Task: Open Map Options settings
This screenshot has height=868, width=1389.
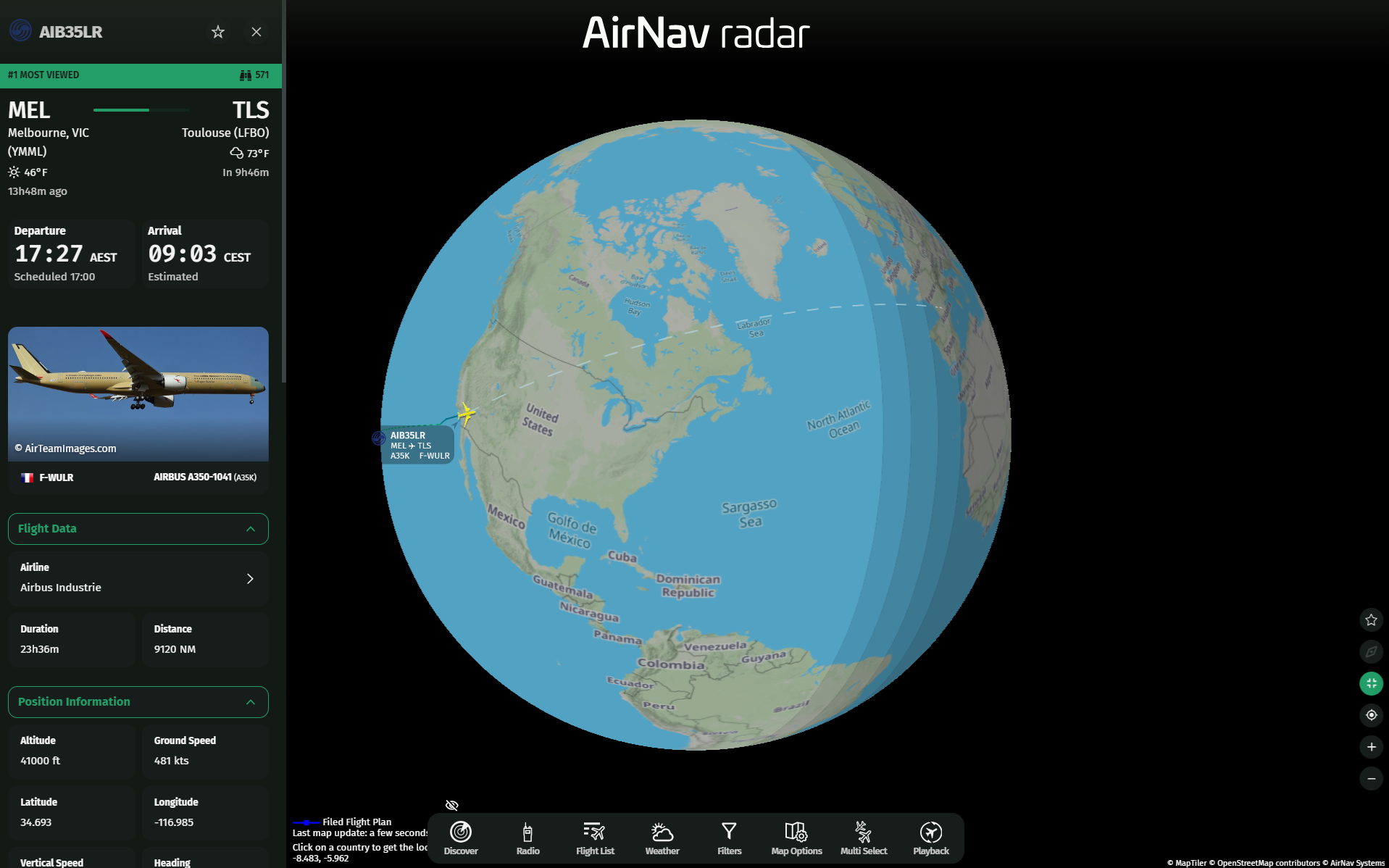Action: tap(796, 838)
